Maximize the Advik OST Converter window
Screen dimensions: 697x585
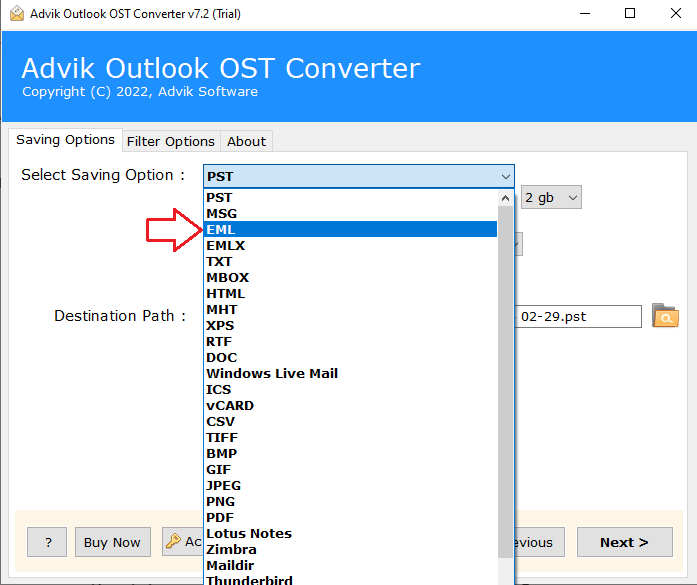coord(630,13)
